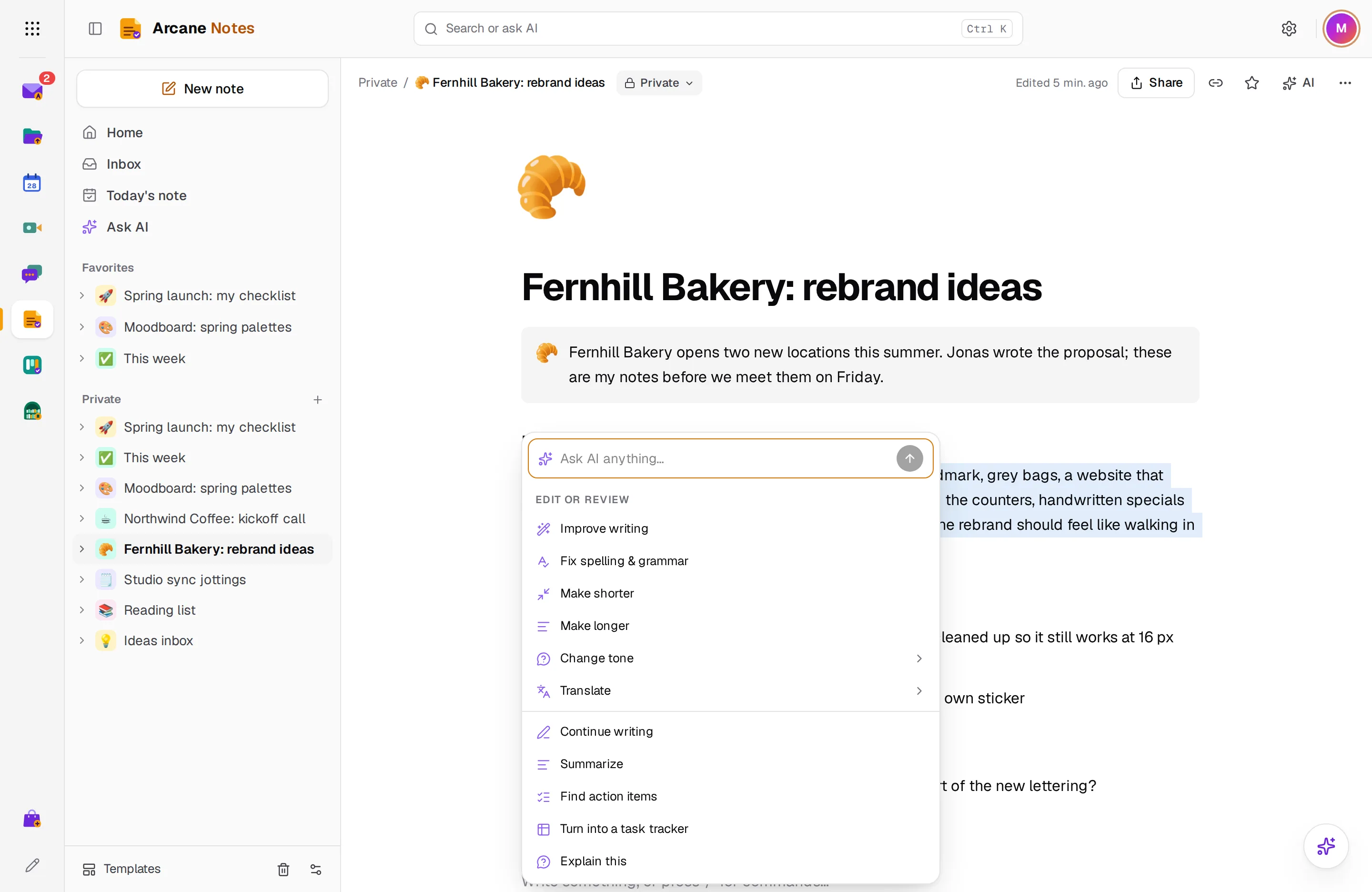
Task: Go to Today's note
Action: click(x=202, y=195)
